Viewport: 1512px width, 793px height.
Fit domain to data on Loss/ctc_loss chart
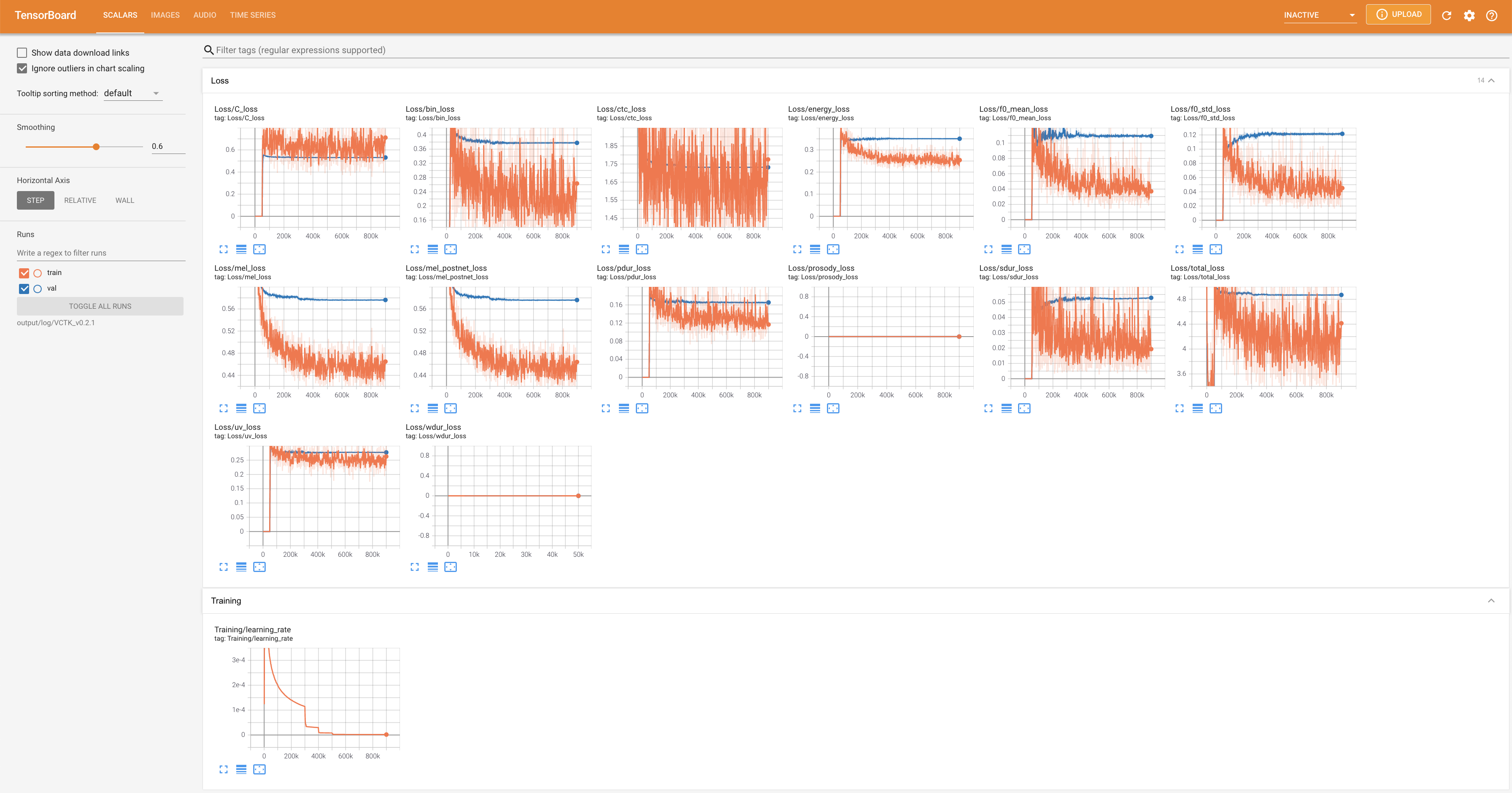(x=642, y=249)
